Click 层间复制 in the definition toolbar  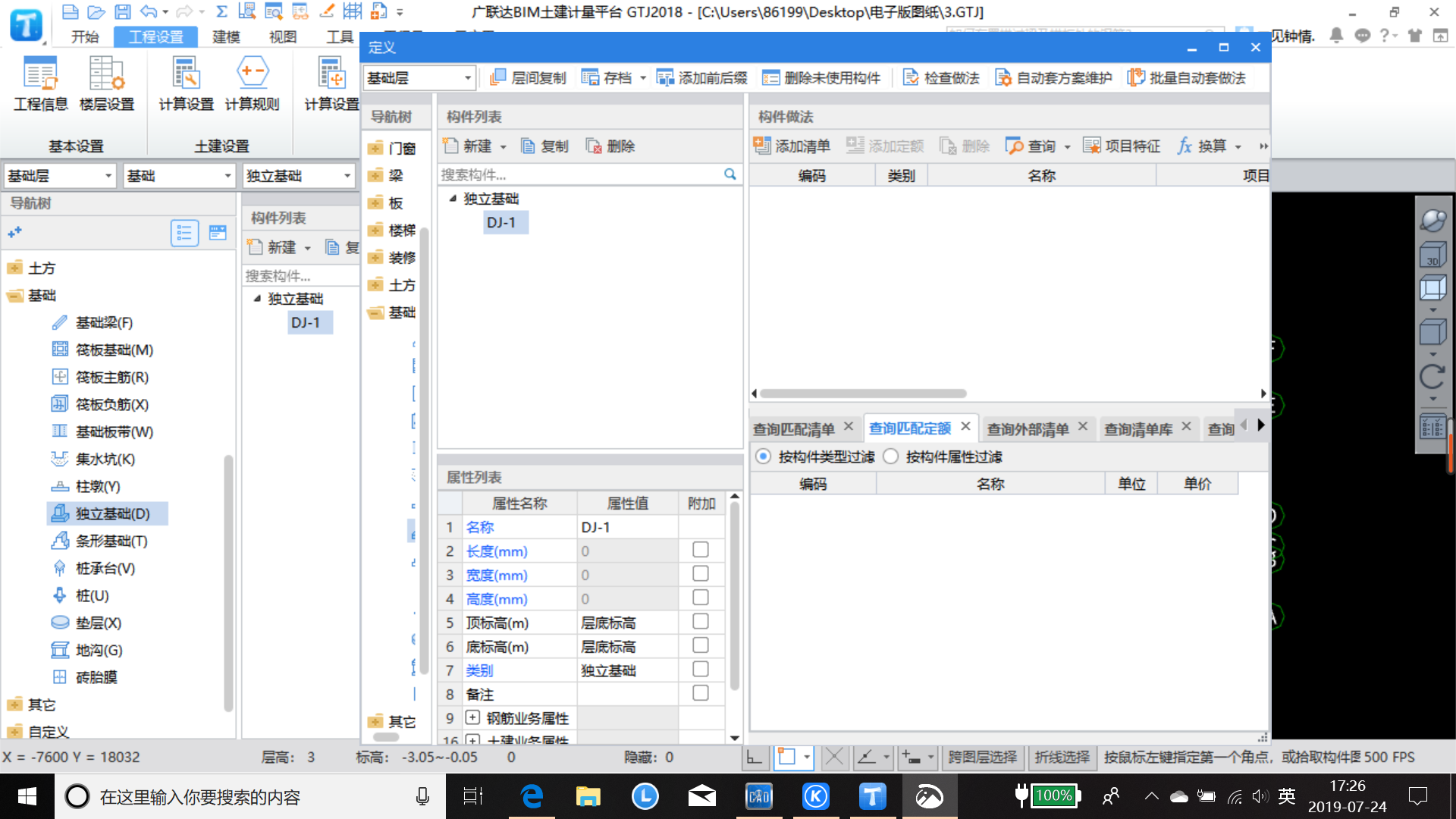coord(529,78)
